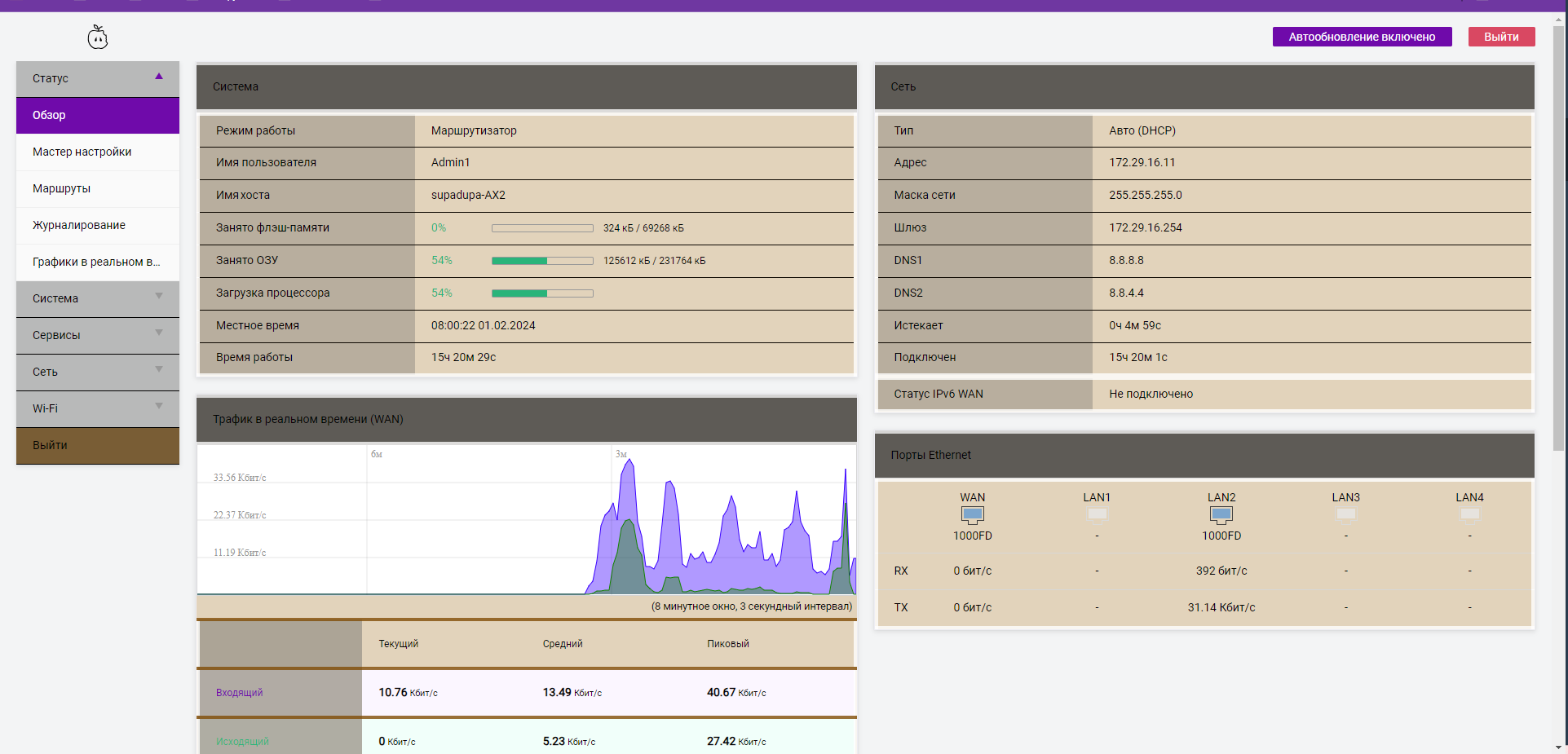Click the LAN1 port icon
The height and width of the screenshot is (754, 1568).
pyautogui.click(x=1097, y=514)
